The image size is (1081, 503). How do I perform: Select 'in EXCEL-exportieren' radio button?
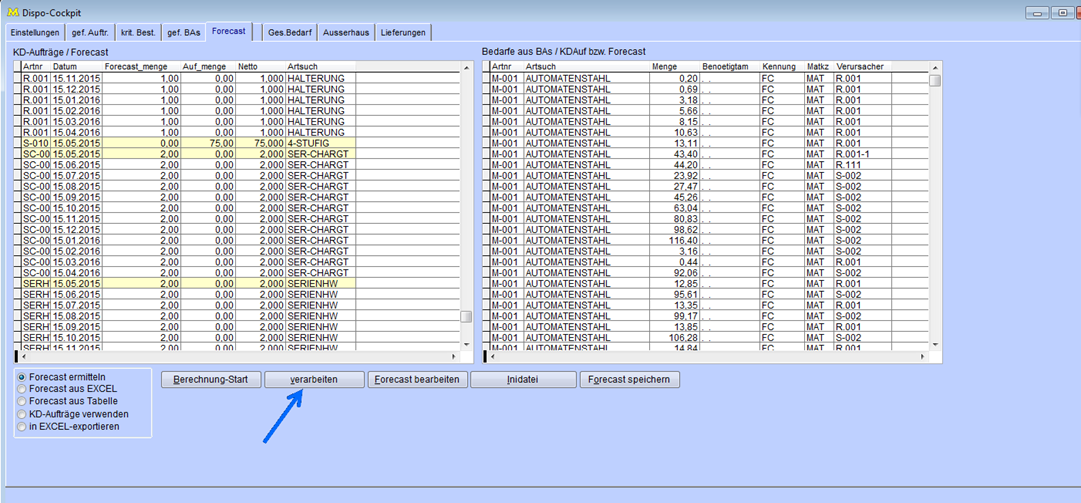[x=23, y=426]
